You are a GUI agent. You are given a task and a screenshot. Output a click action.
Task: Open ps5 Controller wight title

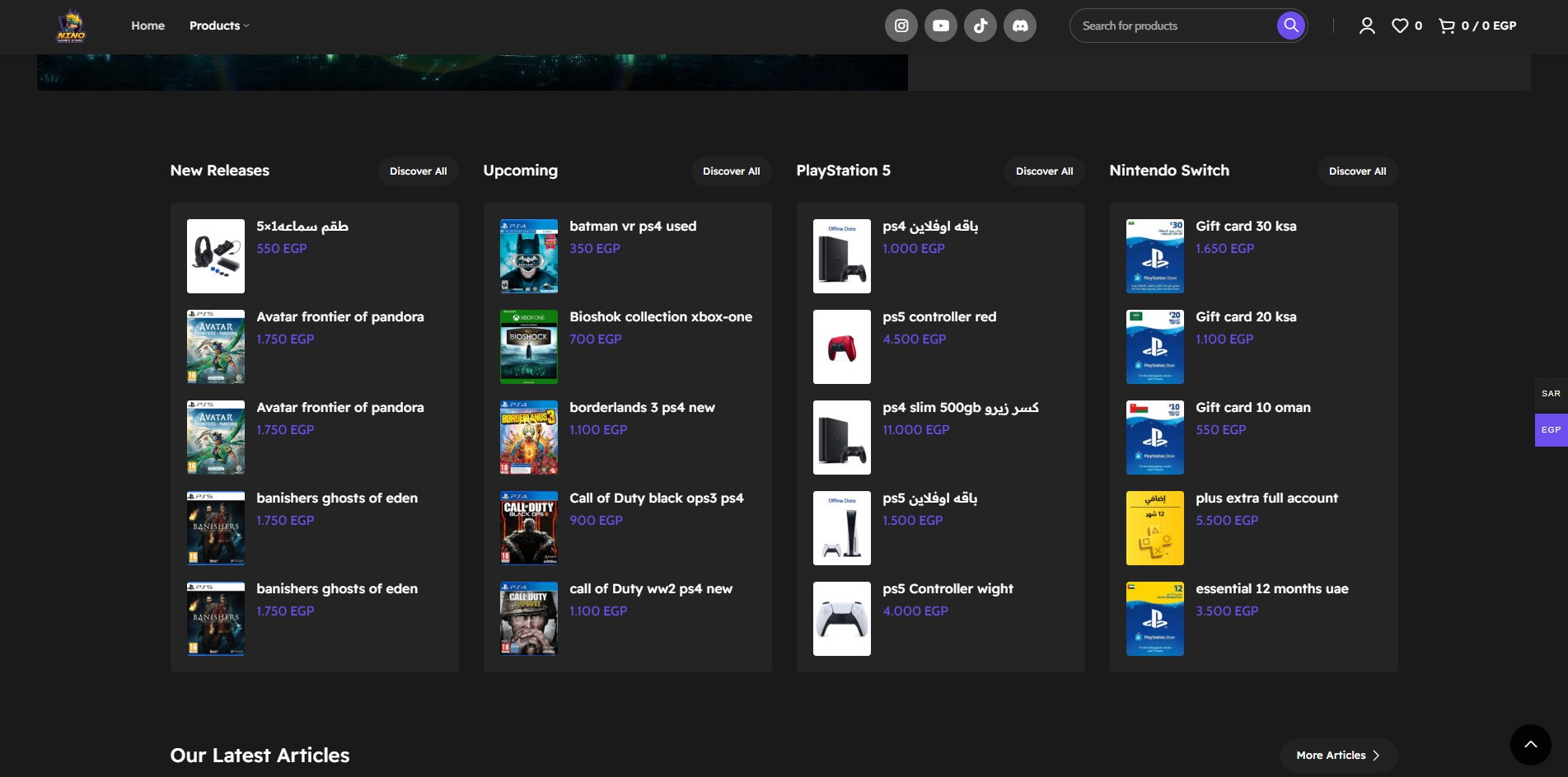948,589
